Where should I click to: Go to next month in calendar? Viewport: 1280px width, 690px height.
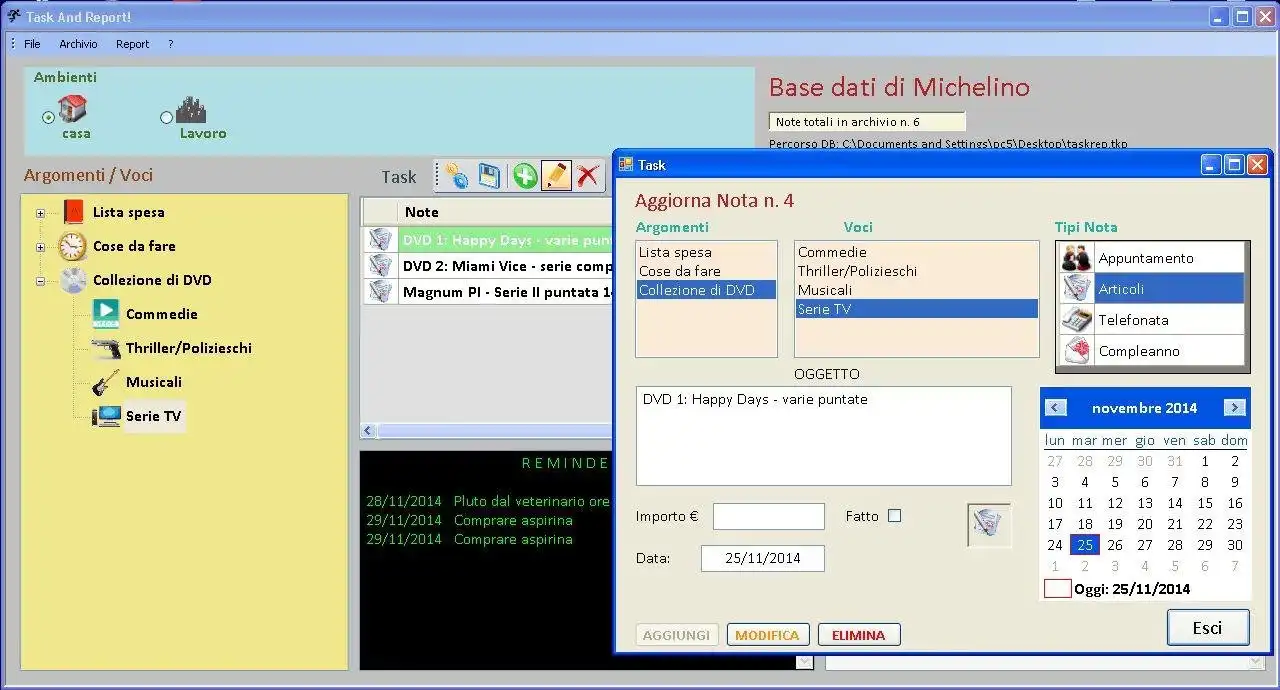pyautogui.click(x=1235, y=408)
